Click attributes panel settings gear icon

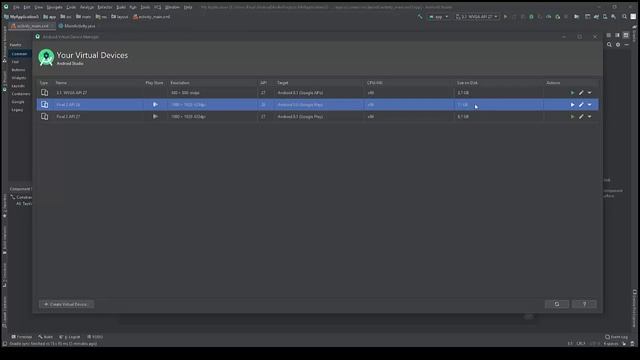click(x=618, y=44)
